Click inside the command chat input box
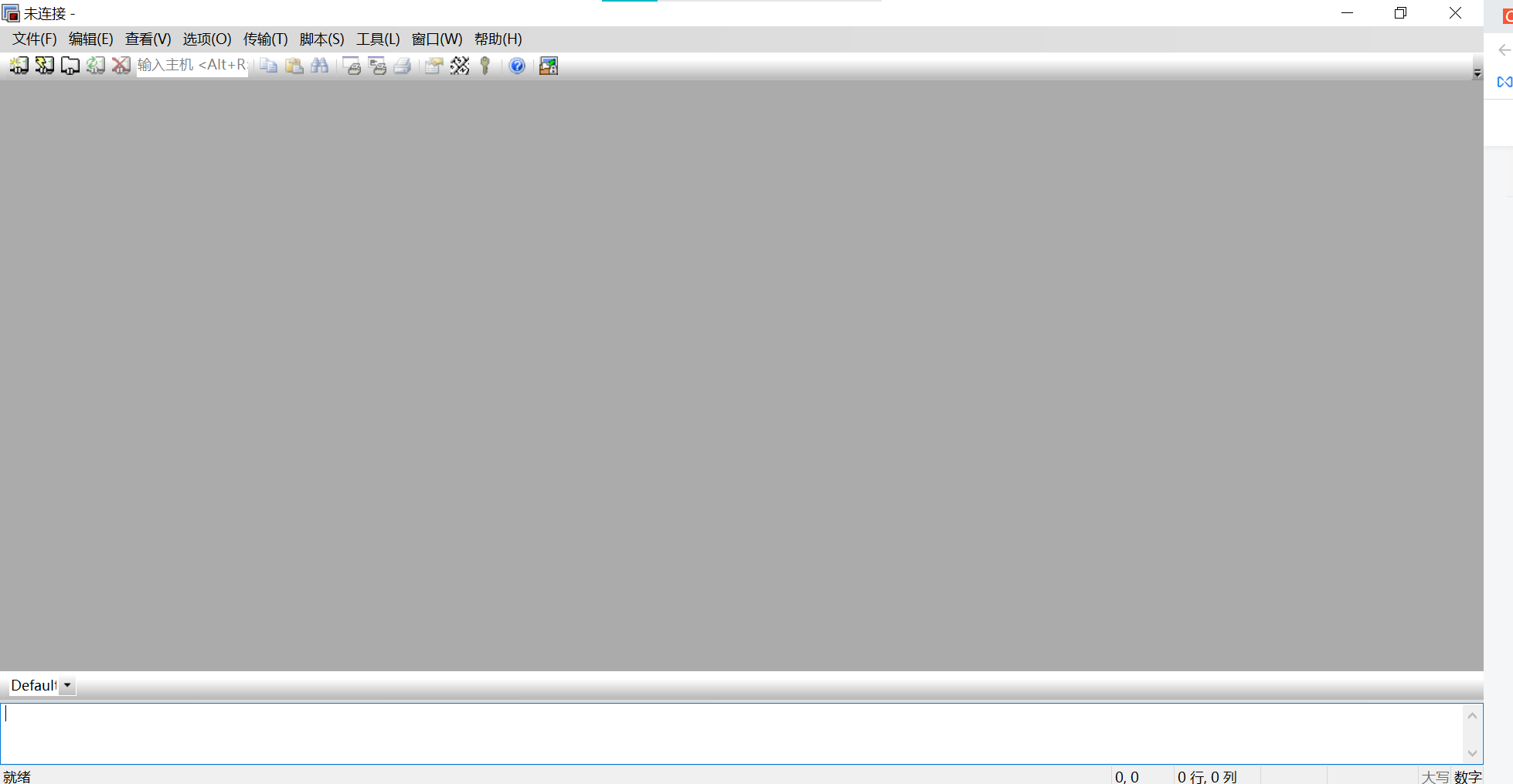 732,733
